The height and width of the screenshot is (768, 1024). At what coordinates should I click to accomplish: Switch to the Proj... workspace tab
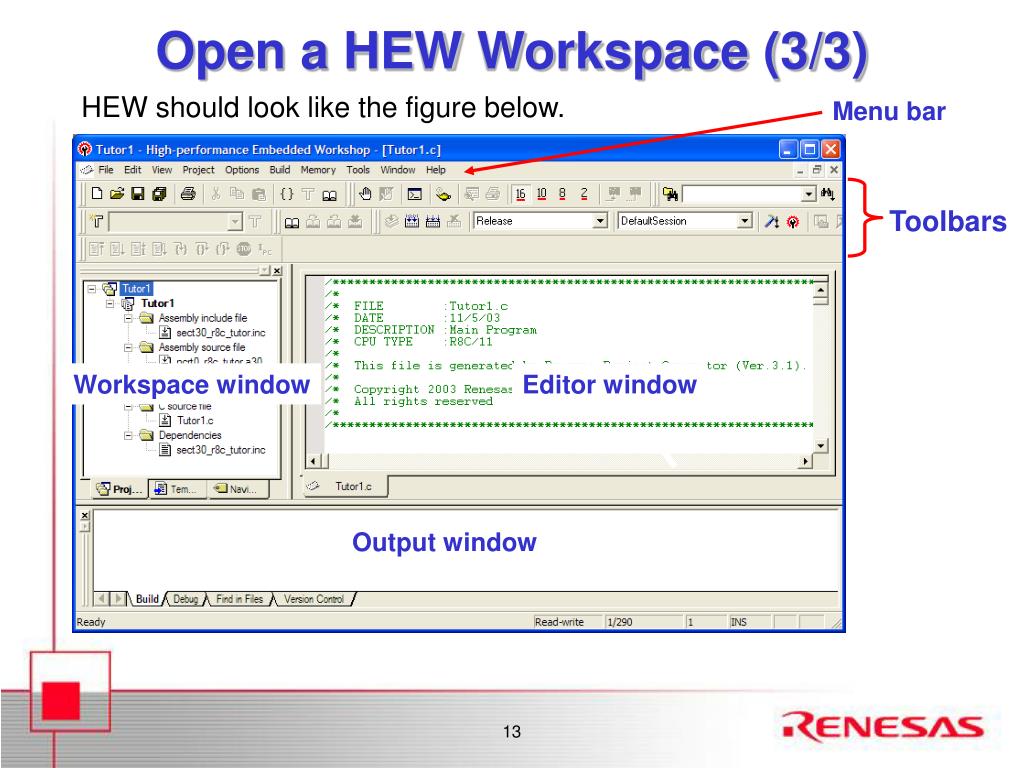[119, 488]
